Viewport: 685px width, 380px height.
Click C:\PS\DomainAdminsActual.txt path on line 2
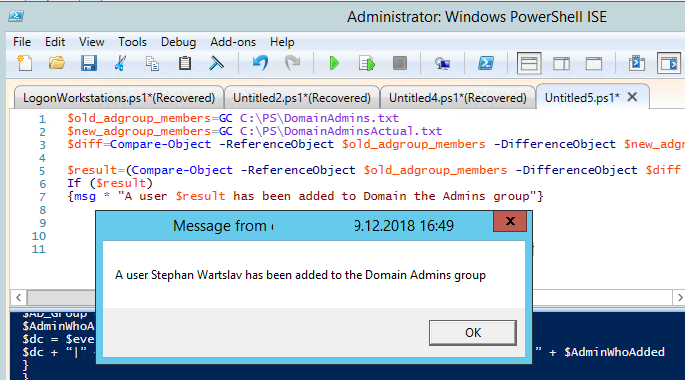[x=341, y=131]
